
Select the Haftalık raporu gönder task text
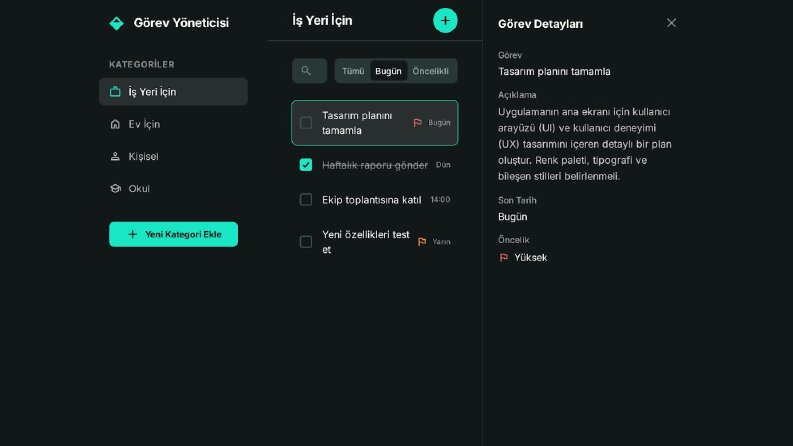point(375,165)
